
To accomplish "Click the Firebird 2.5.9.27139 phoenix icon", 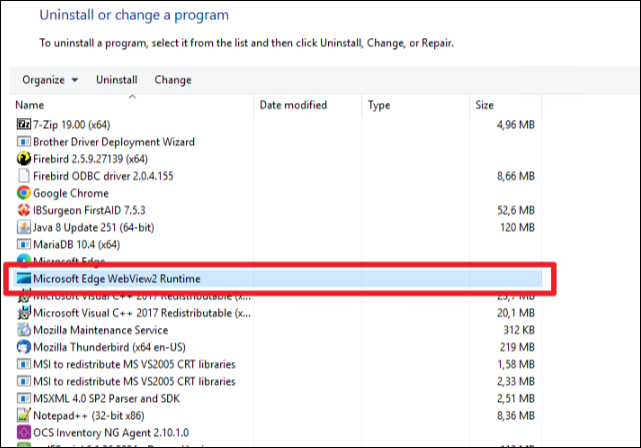I will 24,159.
